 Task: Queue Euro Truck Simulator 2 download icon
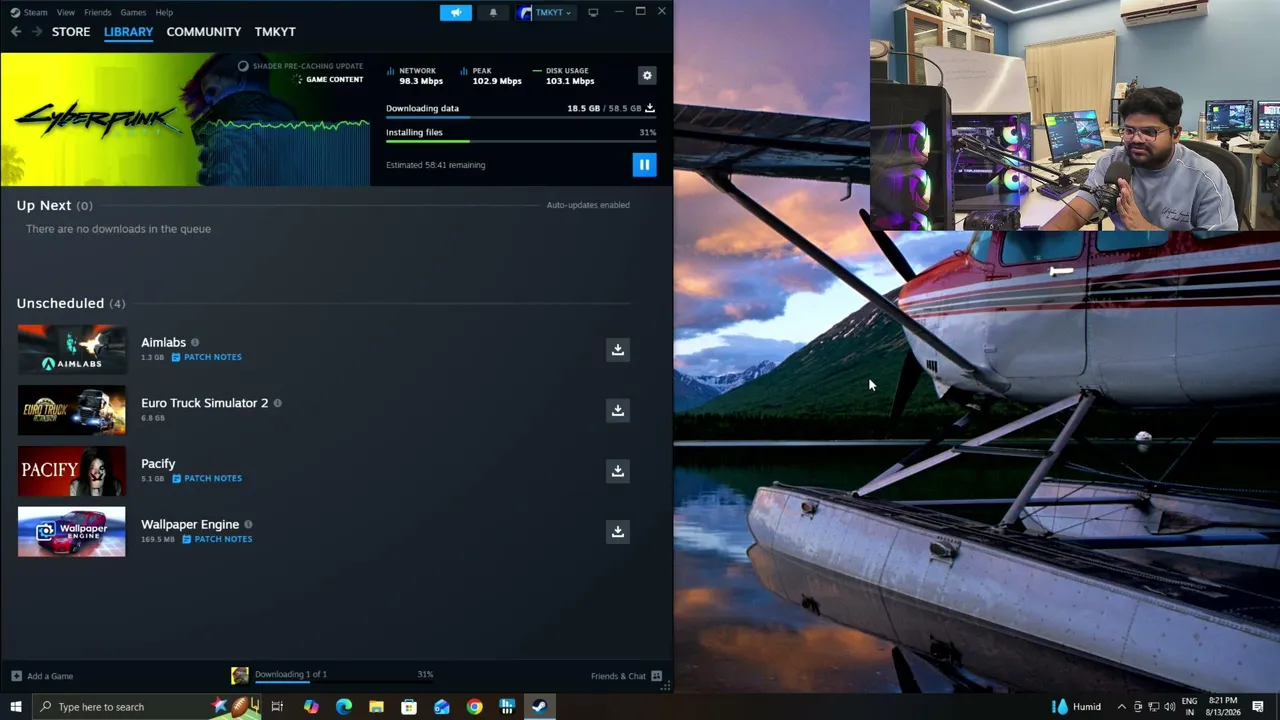point(618,410)
